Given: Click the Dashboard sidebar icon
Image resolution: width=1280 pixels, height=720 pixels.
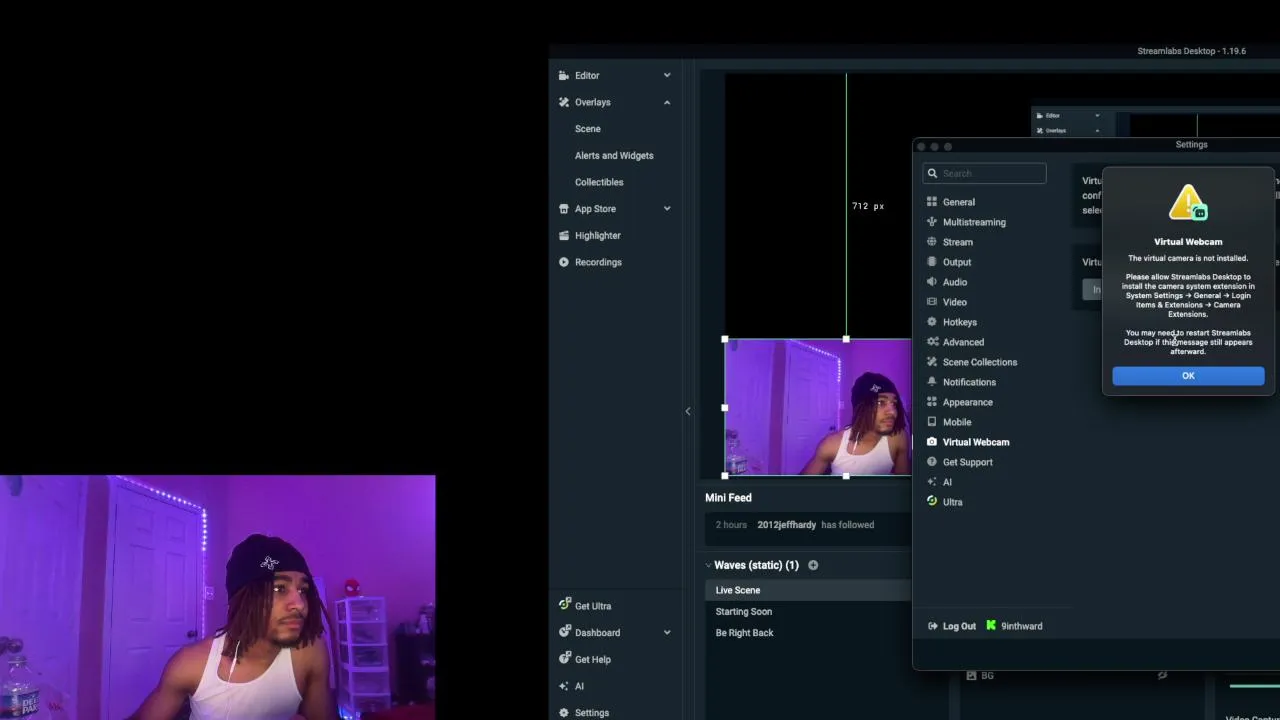Looking at the screenshot, I should click(564, 632).
